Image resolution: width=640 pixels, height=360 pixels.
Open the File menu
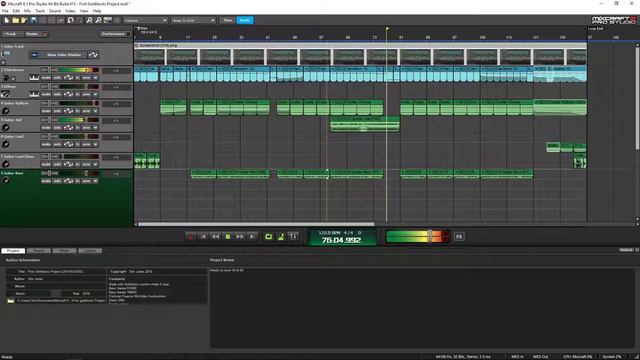pos(5,11)
